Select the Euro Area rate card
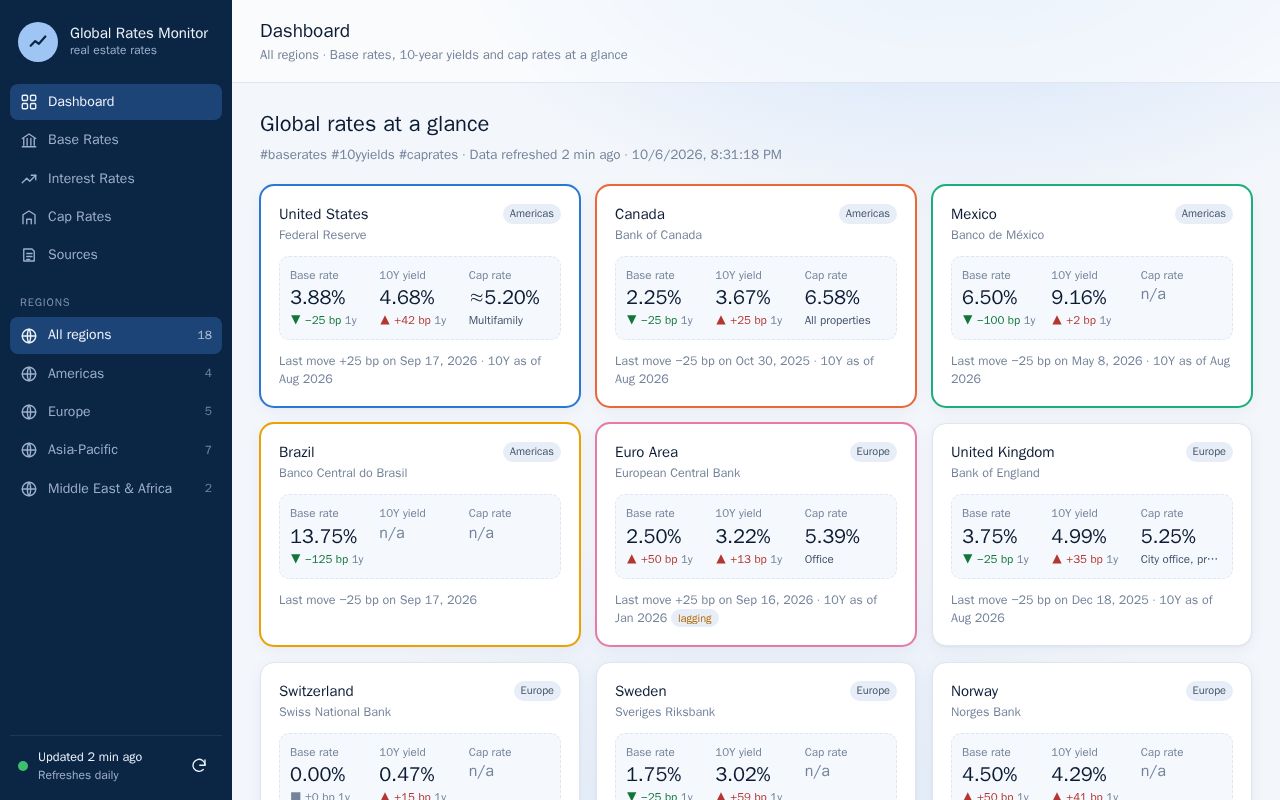This screenshot has height=800, width=1280. pyautogui.click(x=756, y=535)
